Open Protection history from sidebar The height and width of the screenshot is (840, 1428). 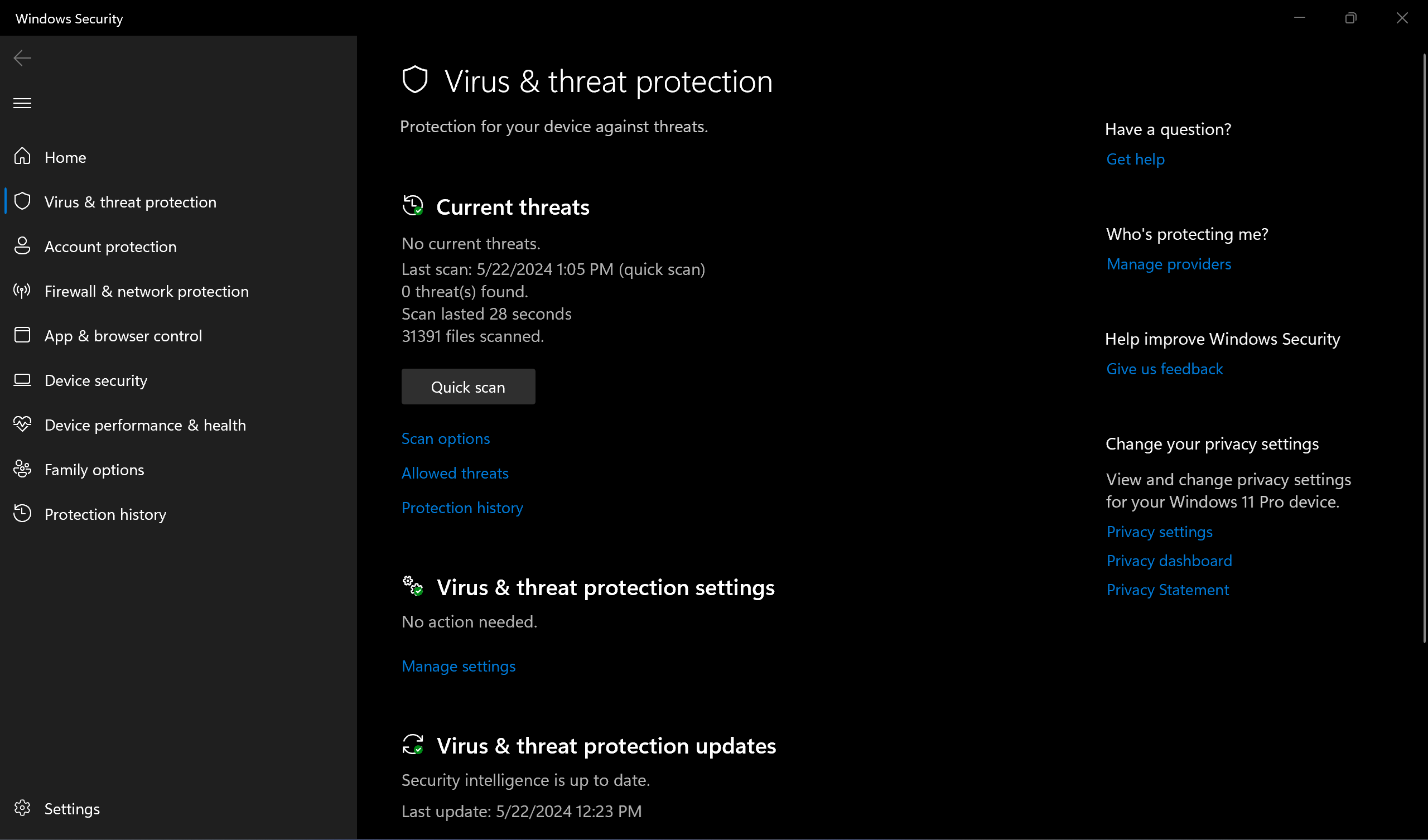point(105,514)
